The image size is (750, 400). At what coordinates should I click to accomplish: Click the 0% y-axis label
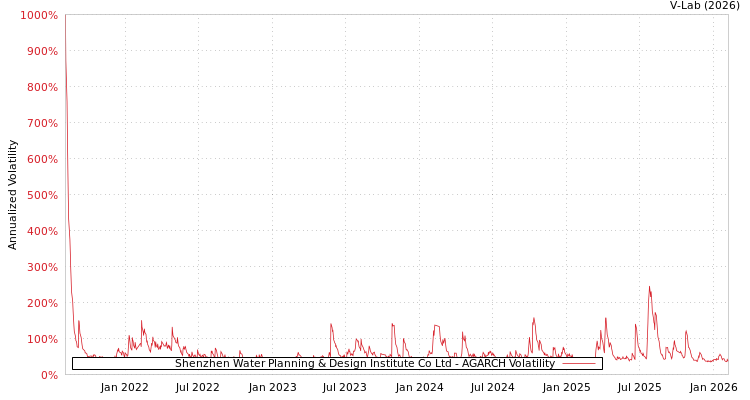[x=47, y=375]
